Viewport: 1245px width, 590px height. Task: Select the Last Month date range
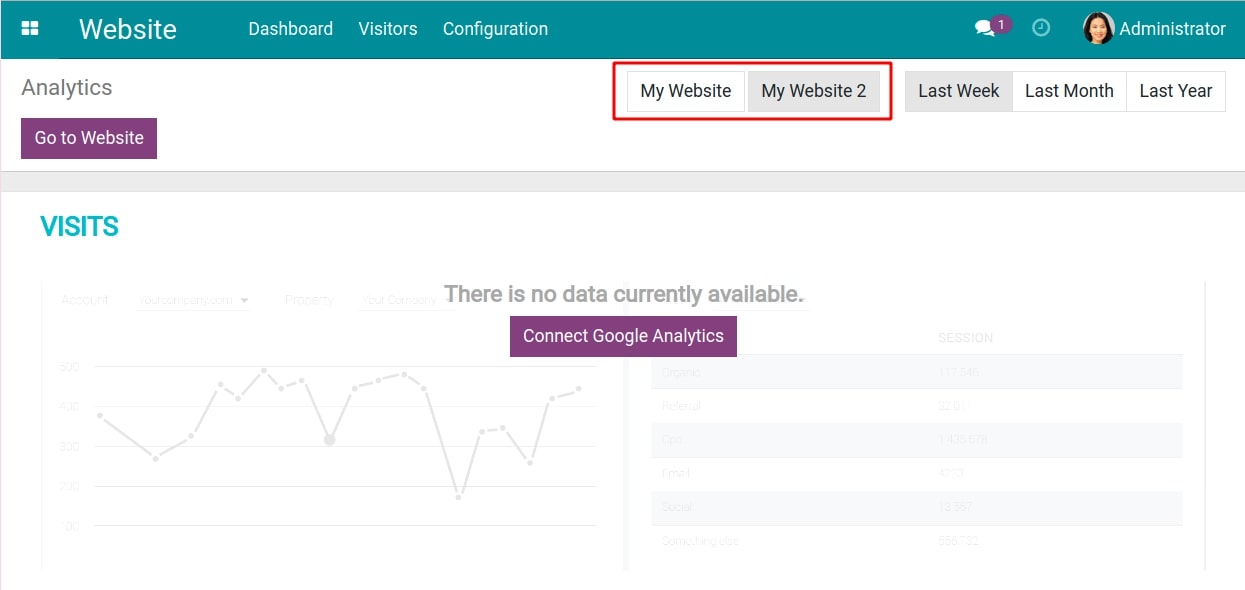pyautogui.click(x=1069, y=91)
